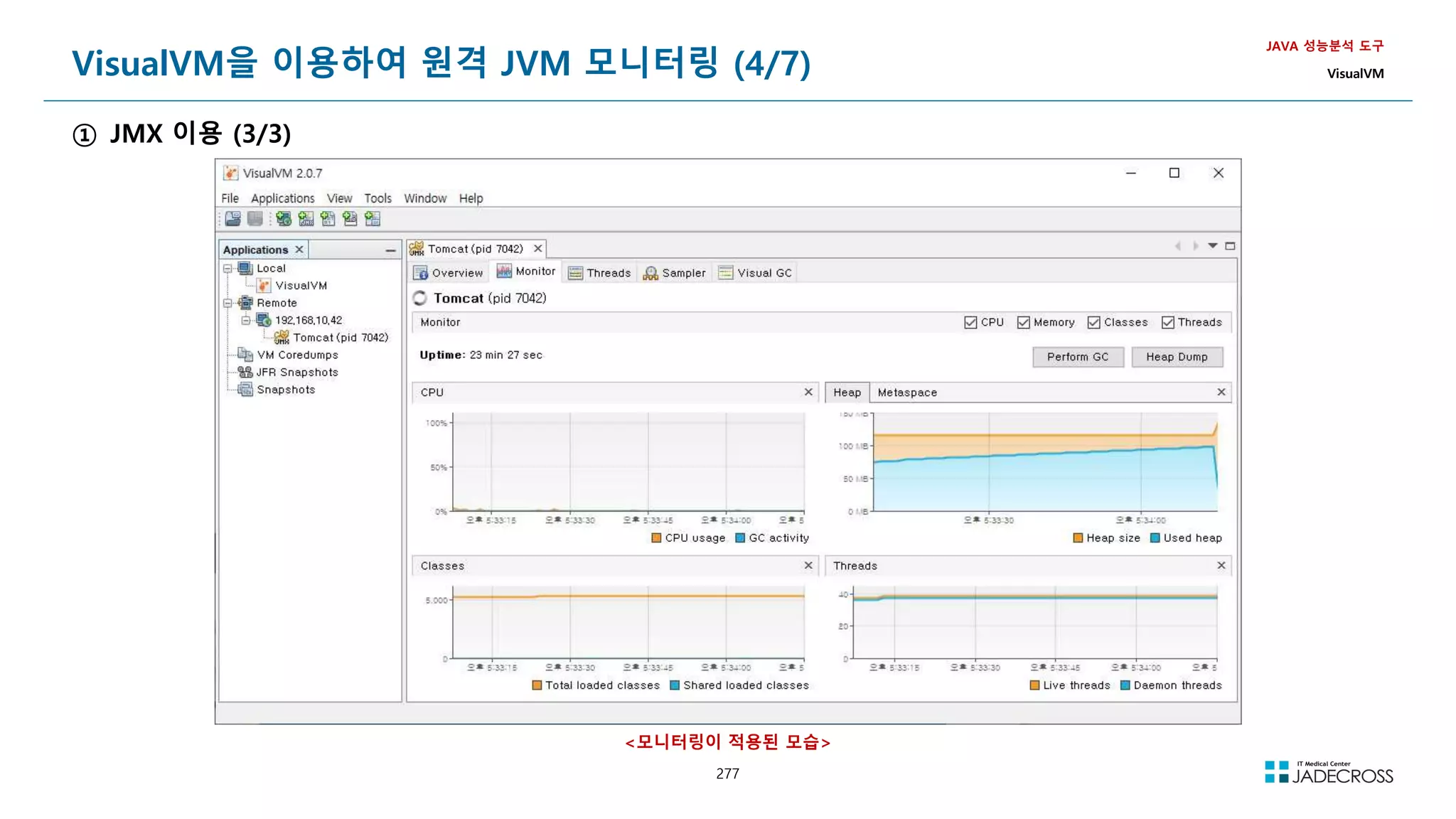1456x819 pixels.
Task: Click the loading spinner beside Tomcat heading
Action: (419, 299)
